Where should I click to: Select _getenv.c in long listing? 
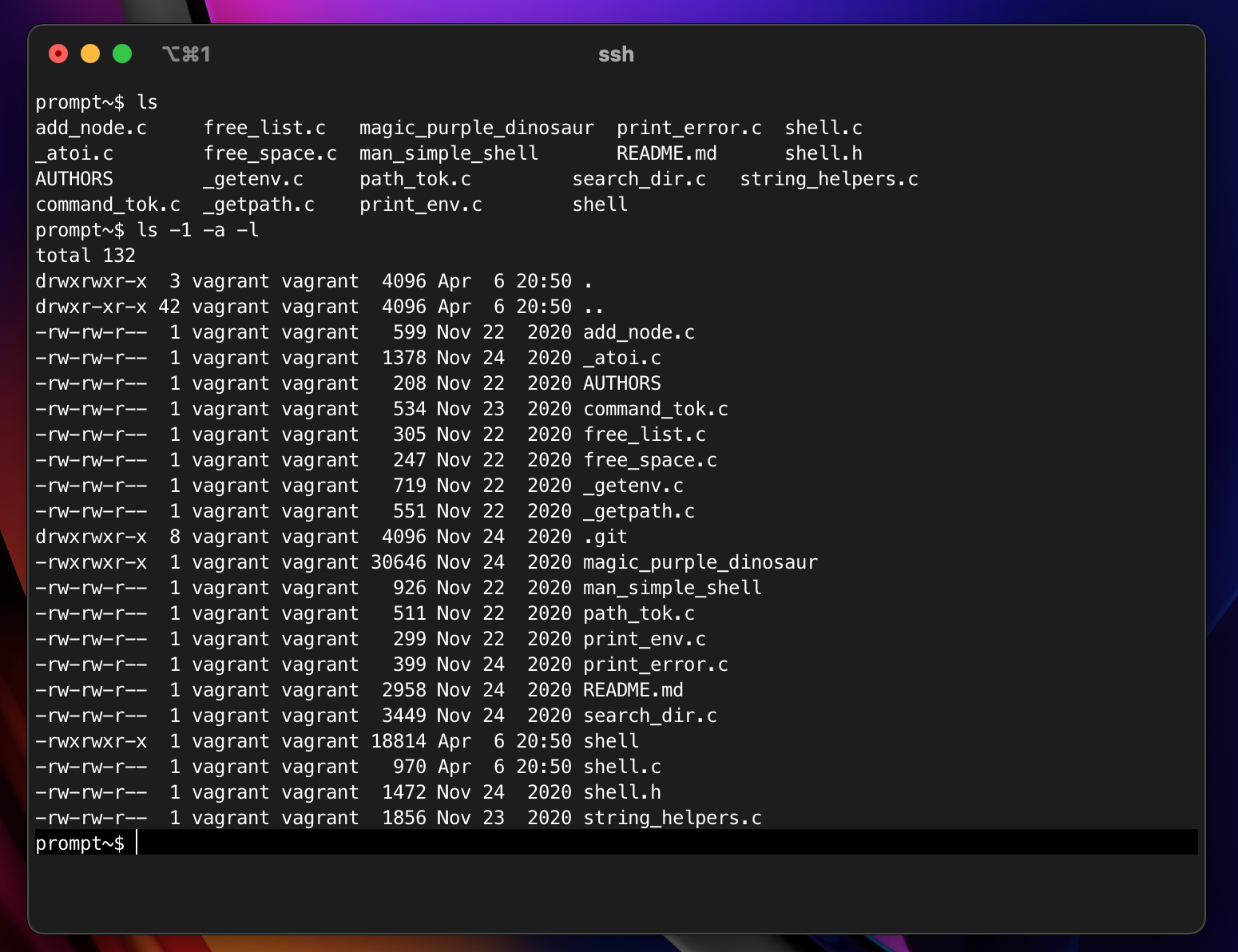(633, 486)
